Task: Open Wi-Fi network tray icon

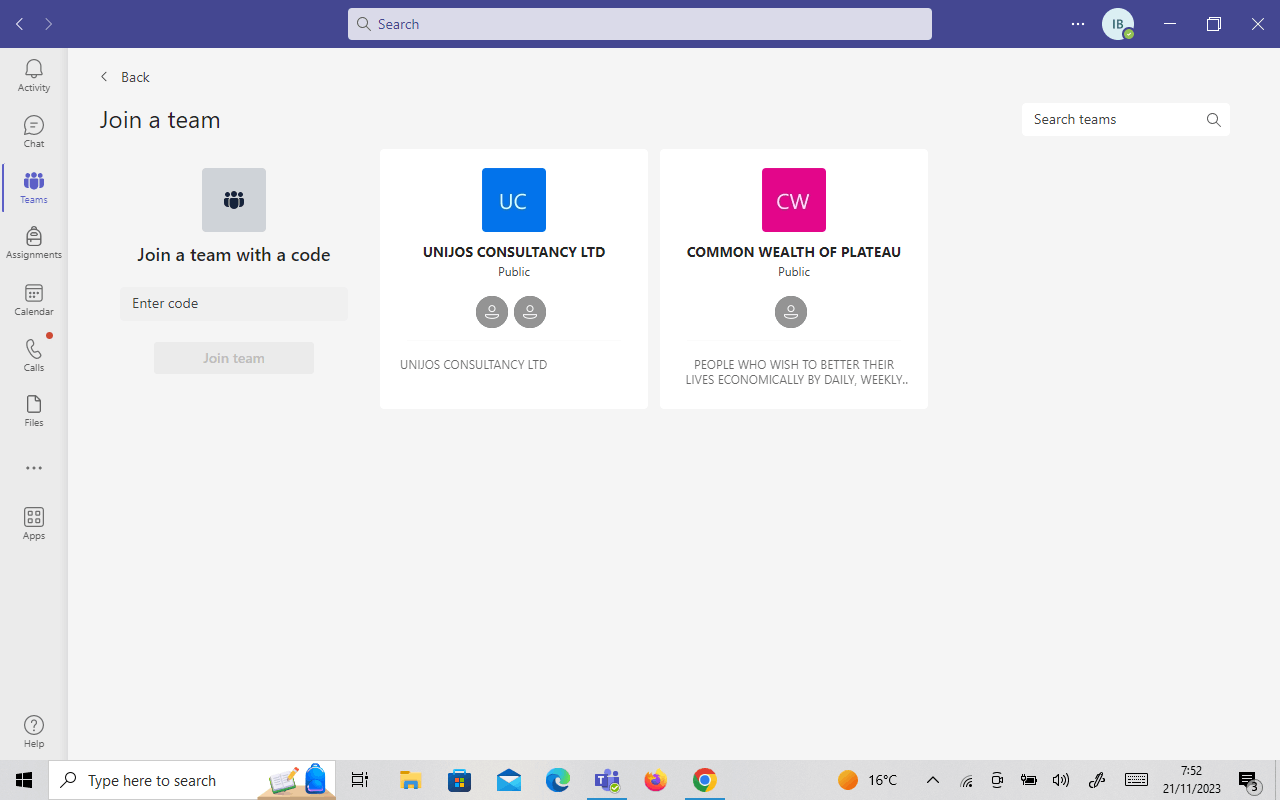Action: 967,780
